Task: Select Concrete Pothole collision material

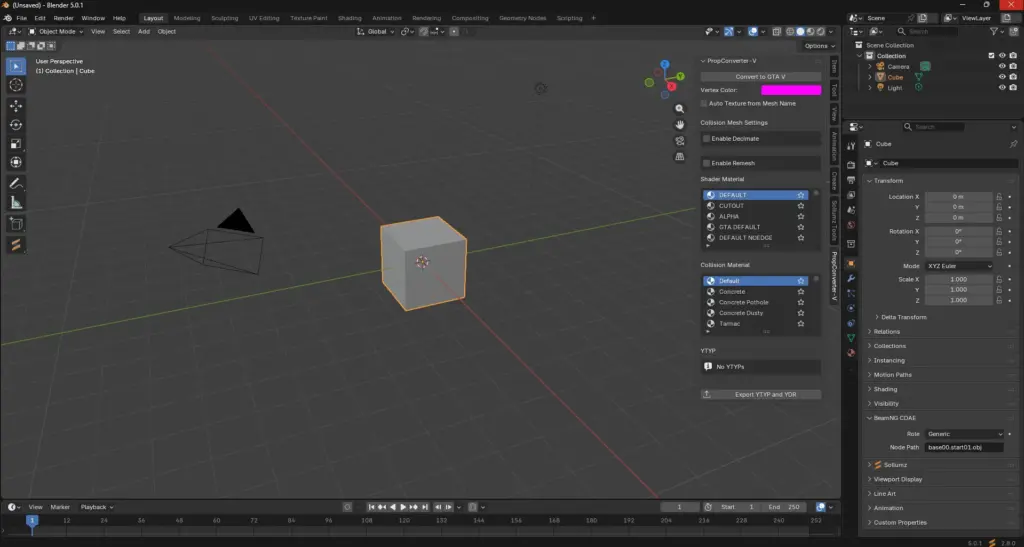Action: (756, 302)
